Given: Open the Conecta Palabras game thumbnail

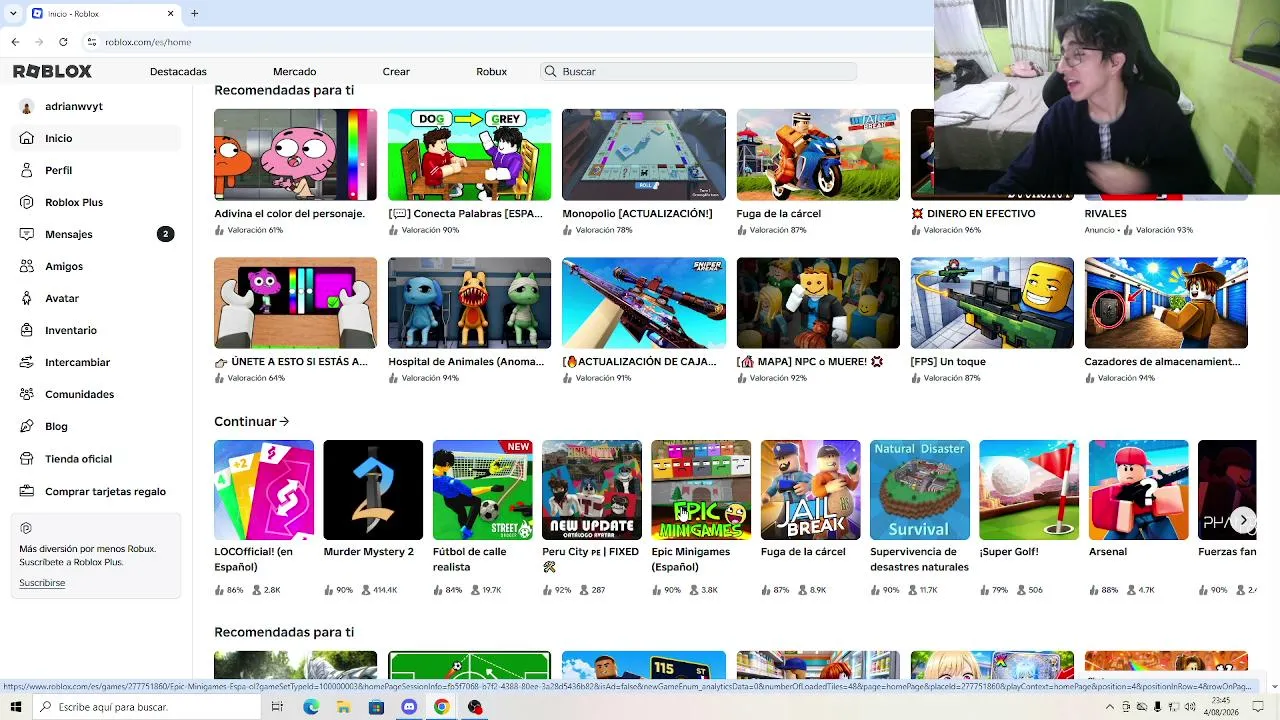Looking at the screenshot, I should (x=469, y=155).
